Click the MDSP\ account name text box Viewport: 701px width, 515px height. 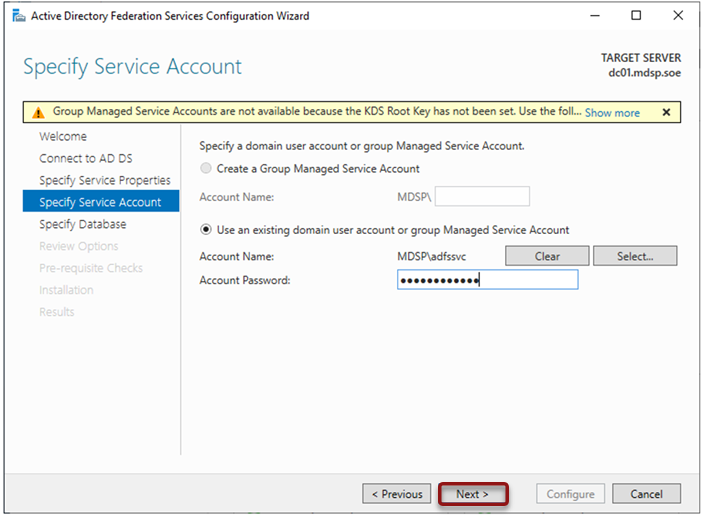[x=482, y=196]
